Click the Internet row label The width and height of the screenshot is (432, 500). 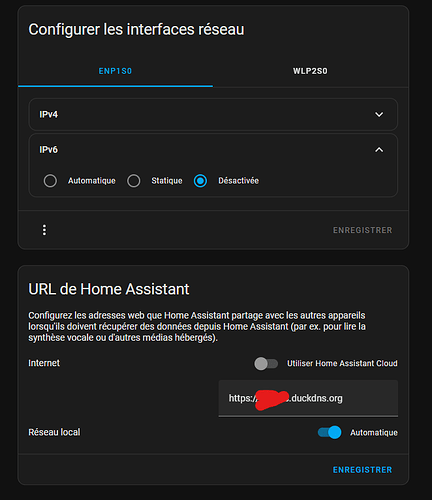pyautogui.click(x=44, y=363)
